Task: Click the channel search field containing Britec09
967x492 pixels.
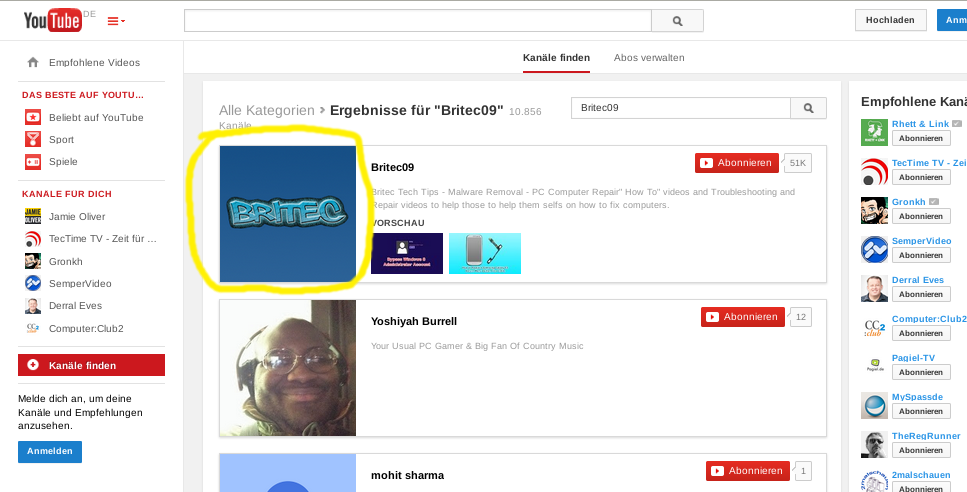Action: point(681,108)
